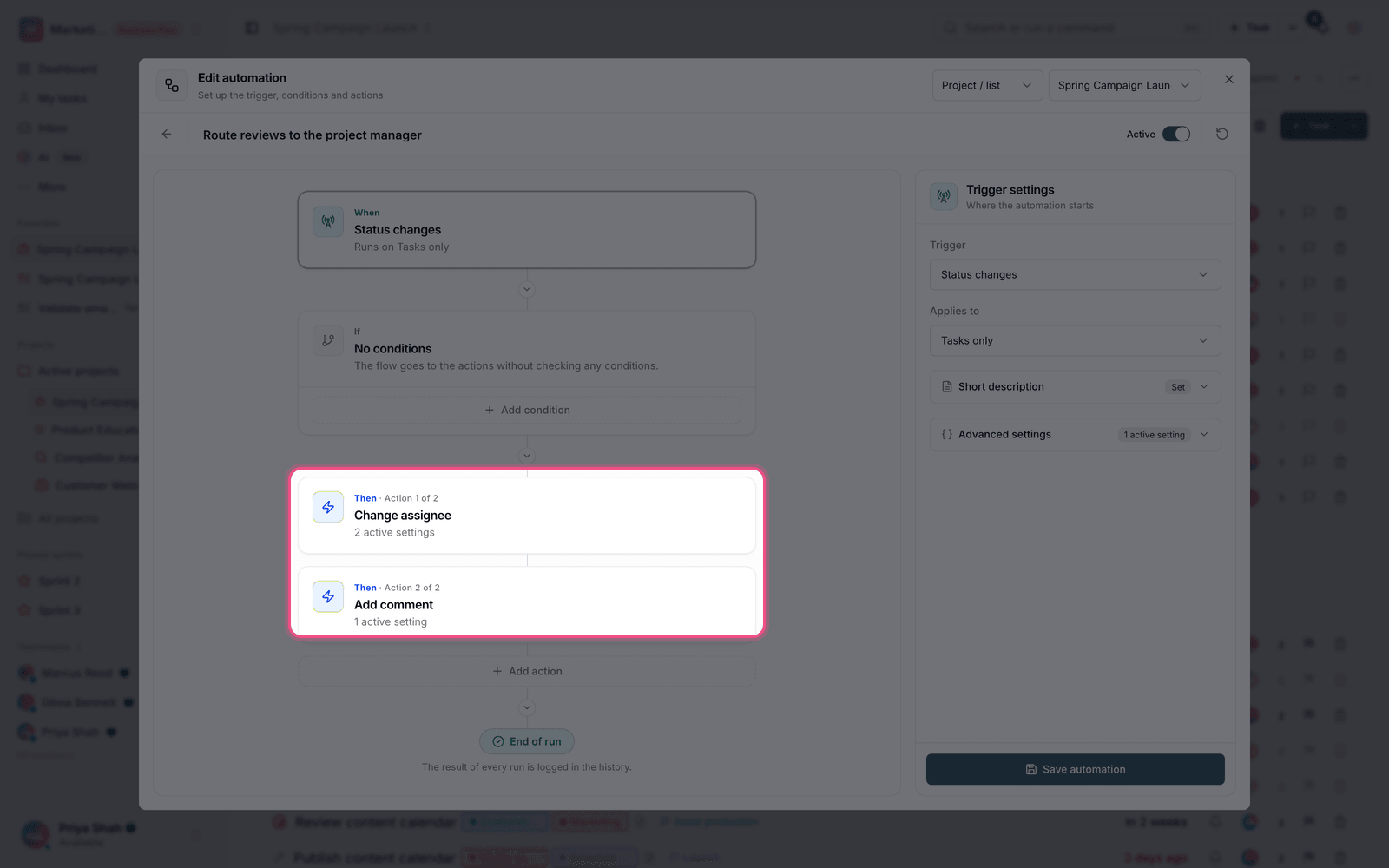Viewport: 1389px width, 868px height.
Task: Click the back arrow beside the automation name
Action: tap(167, 135)
